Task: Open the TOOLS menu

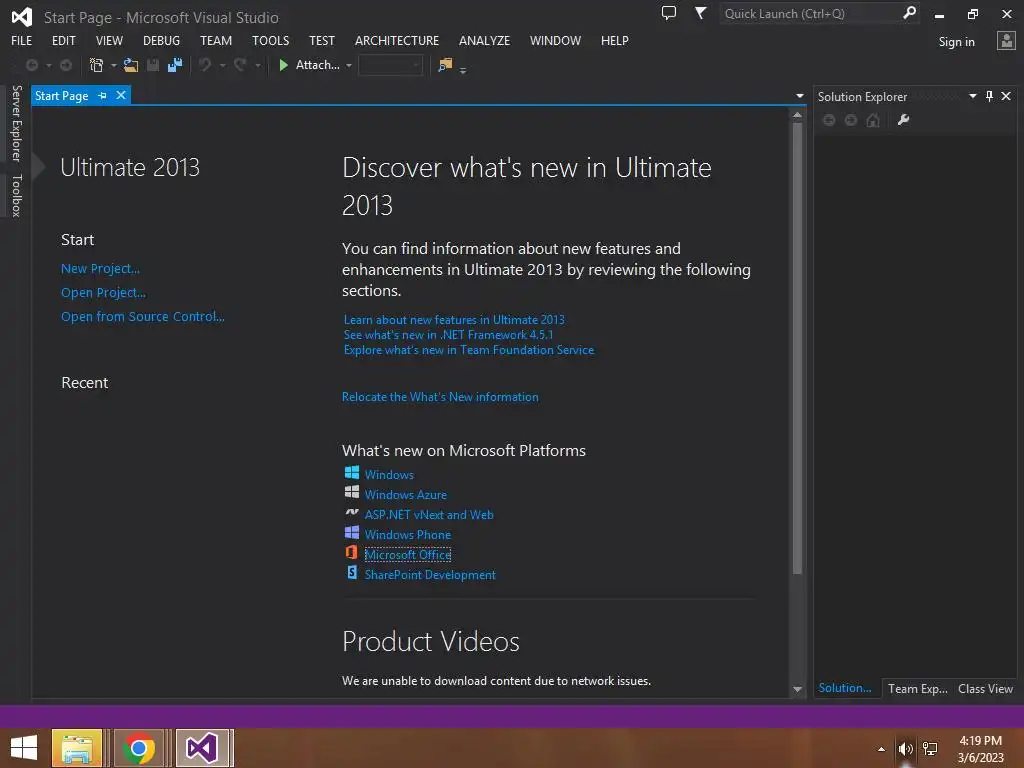Action: [x=270, y=40]
